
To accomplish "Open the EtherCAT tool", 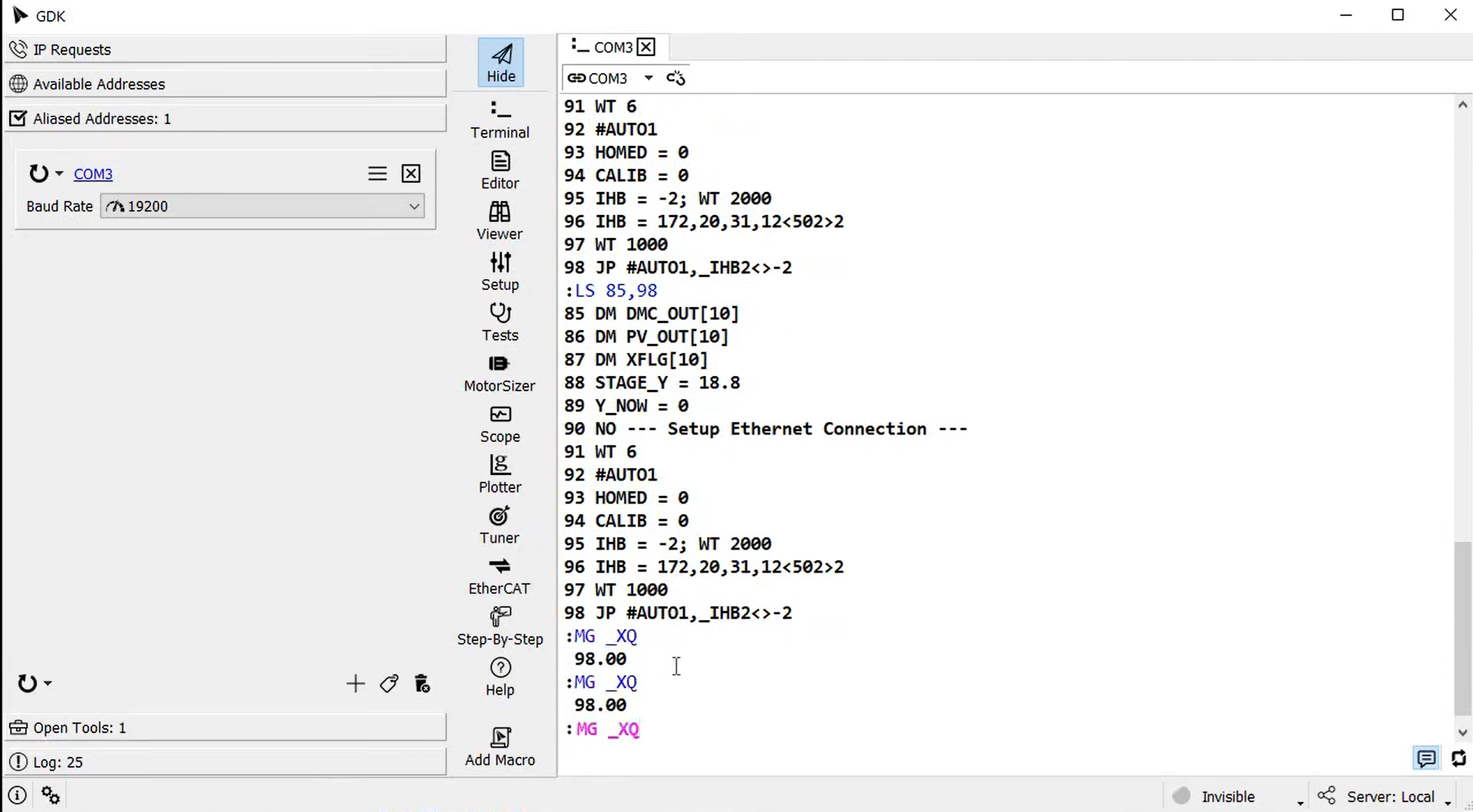I will pyautogui.click(x=500, y=576).
